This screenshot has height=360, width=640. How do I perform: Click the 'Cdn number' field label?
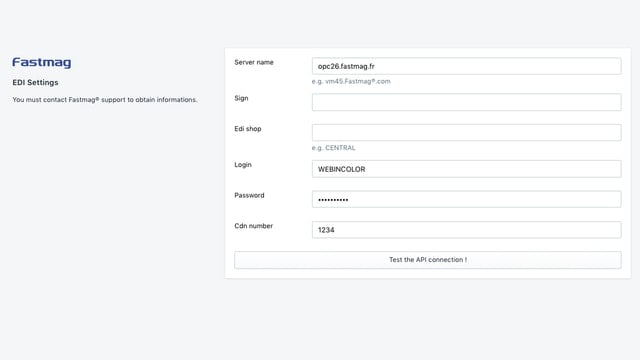click(253, 226)
